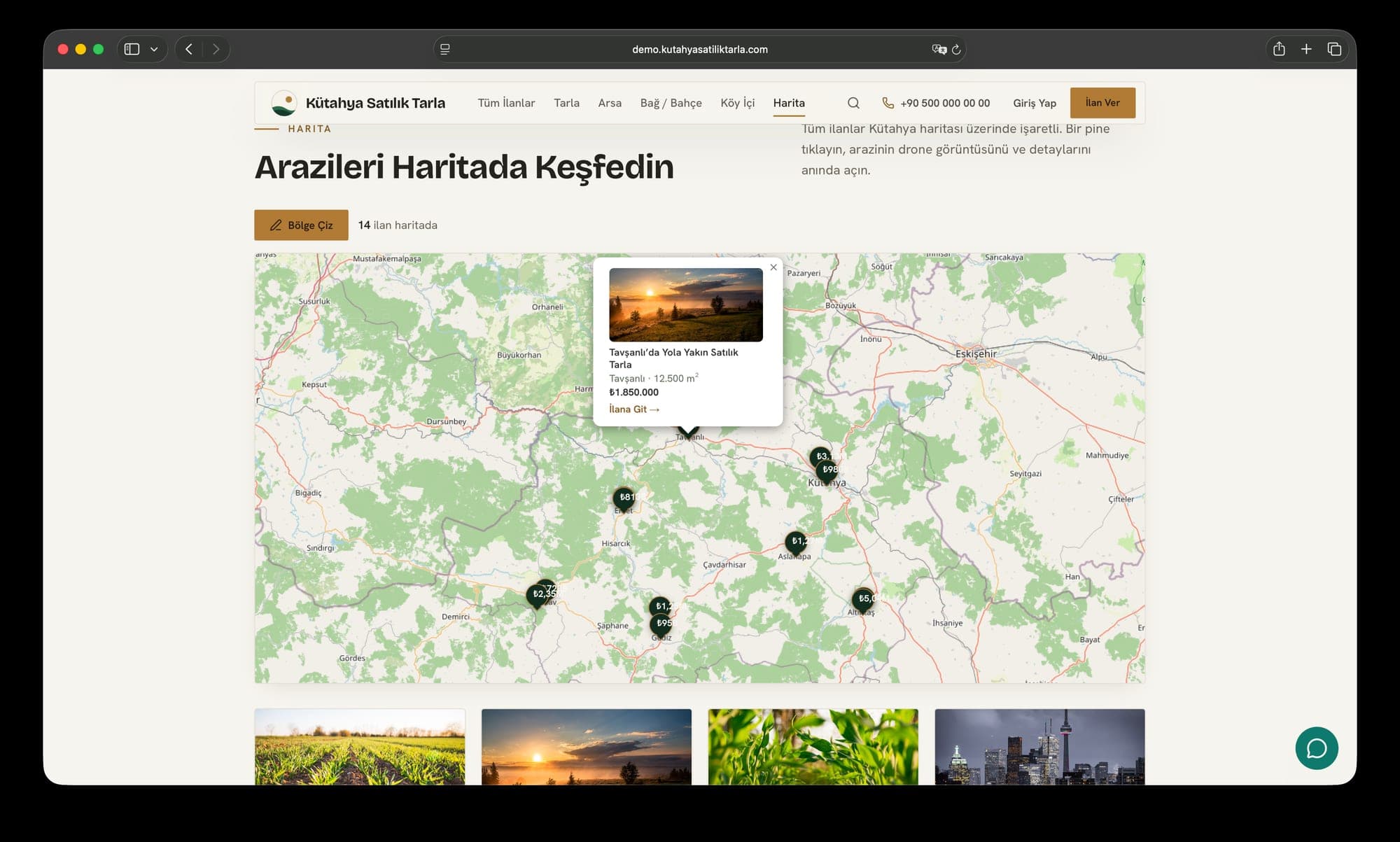1400x842 pixels.
Task: Click the Giriş Yap link
Action: [x=1035, y=103]
